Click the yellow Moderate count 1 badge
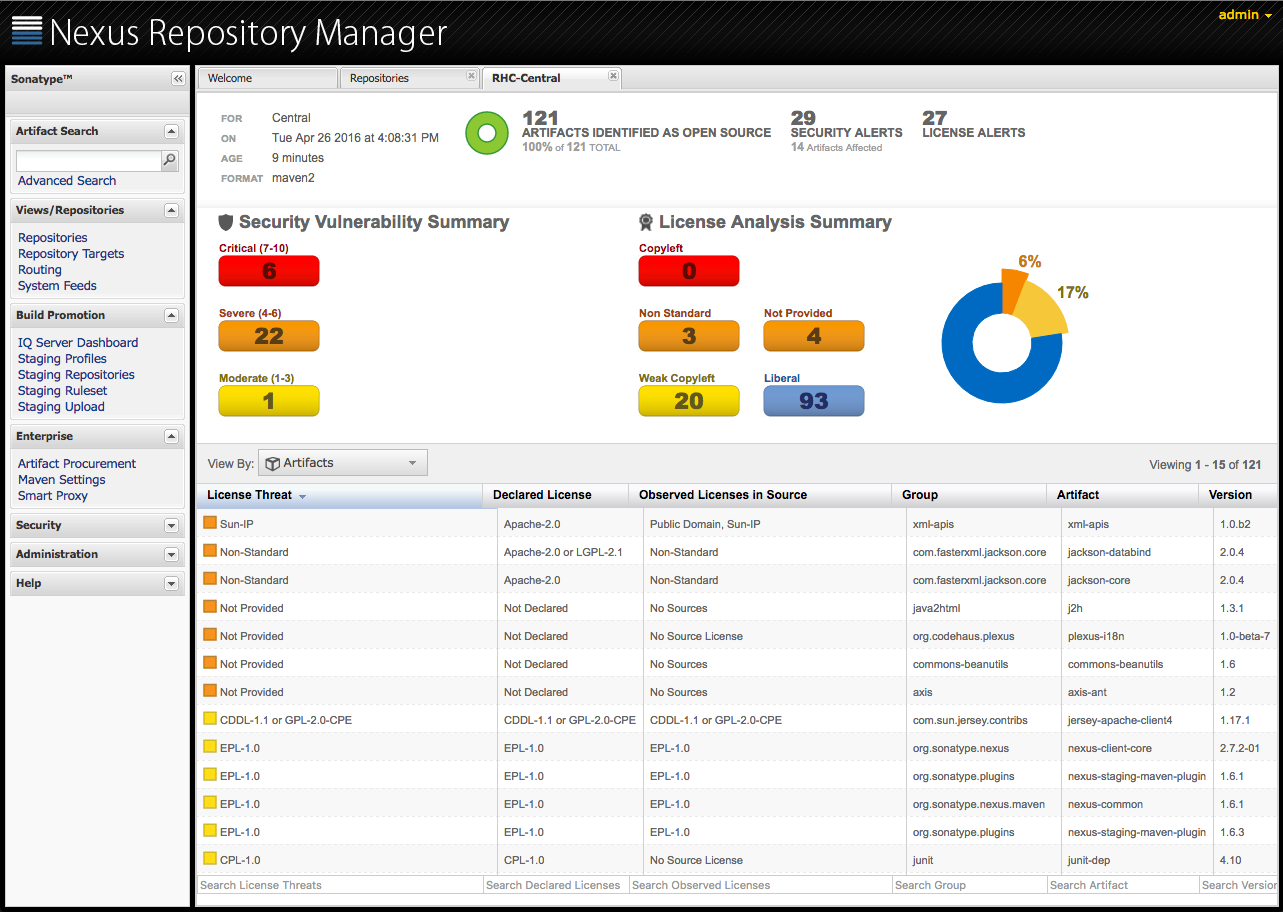This screenshot has width=1283, height=912. click(269, 401)
